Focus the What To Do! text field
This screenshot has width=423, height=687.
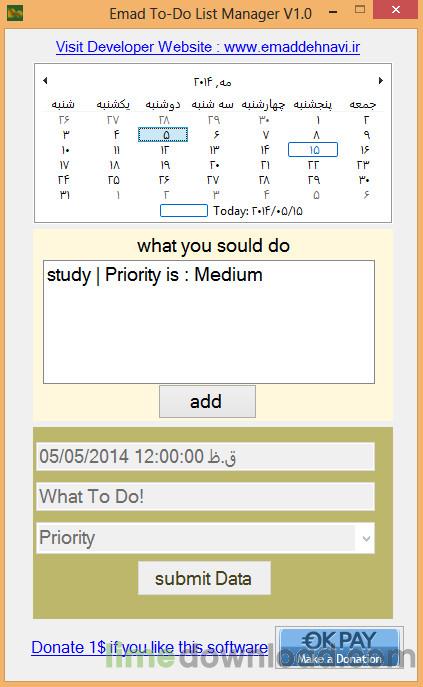205,496
